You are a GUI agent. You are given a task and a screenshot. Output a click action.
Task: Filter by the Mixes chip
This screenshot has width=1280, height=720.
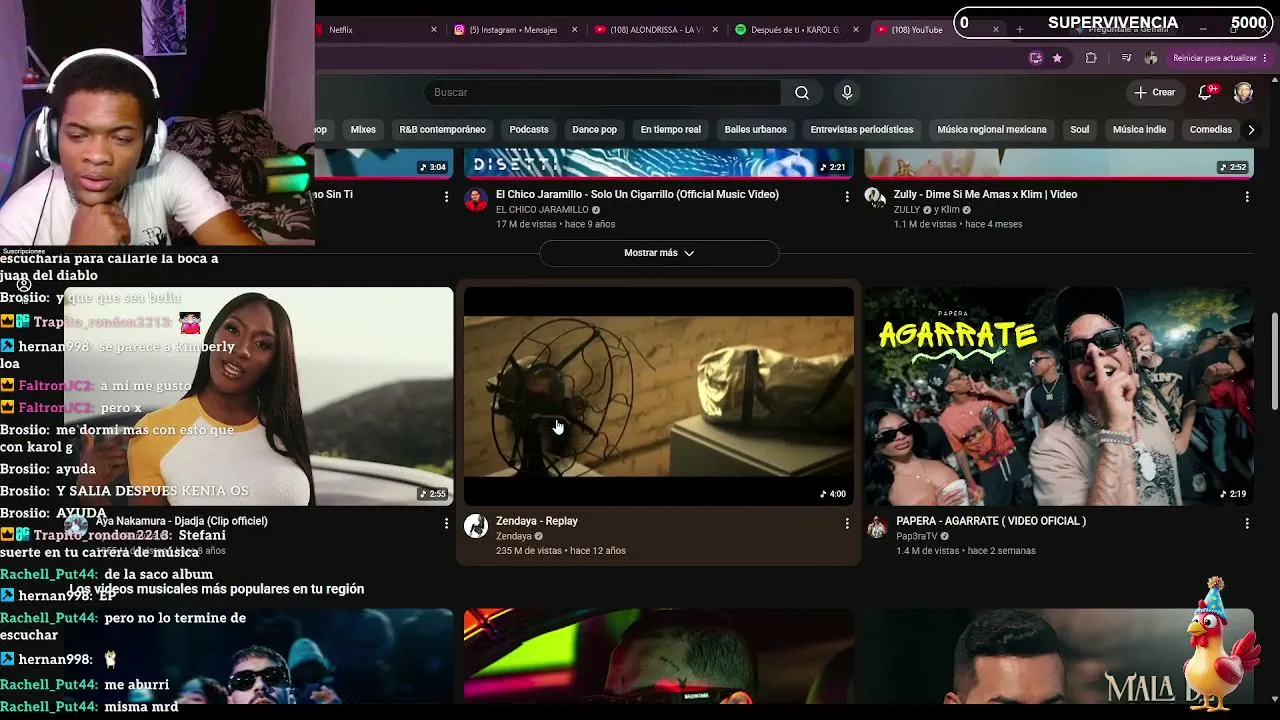point(363,130)
